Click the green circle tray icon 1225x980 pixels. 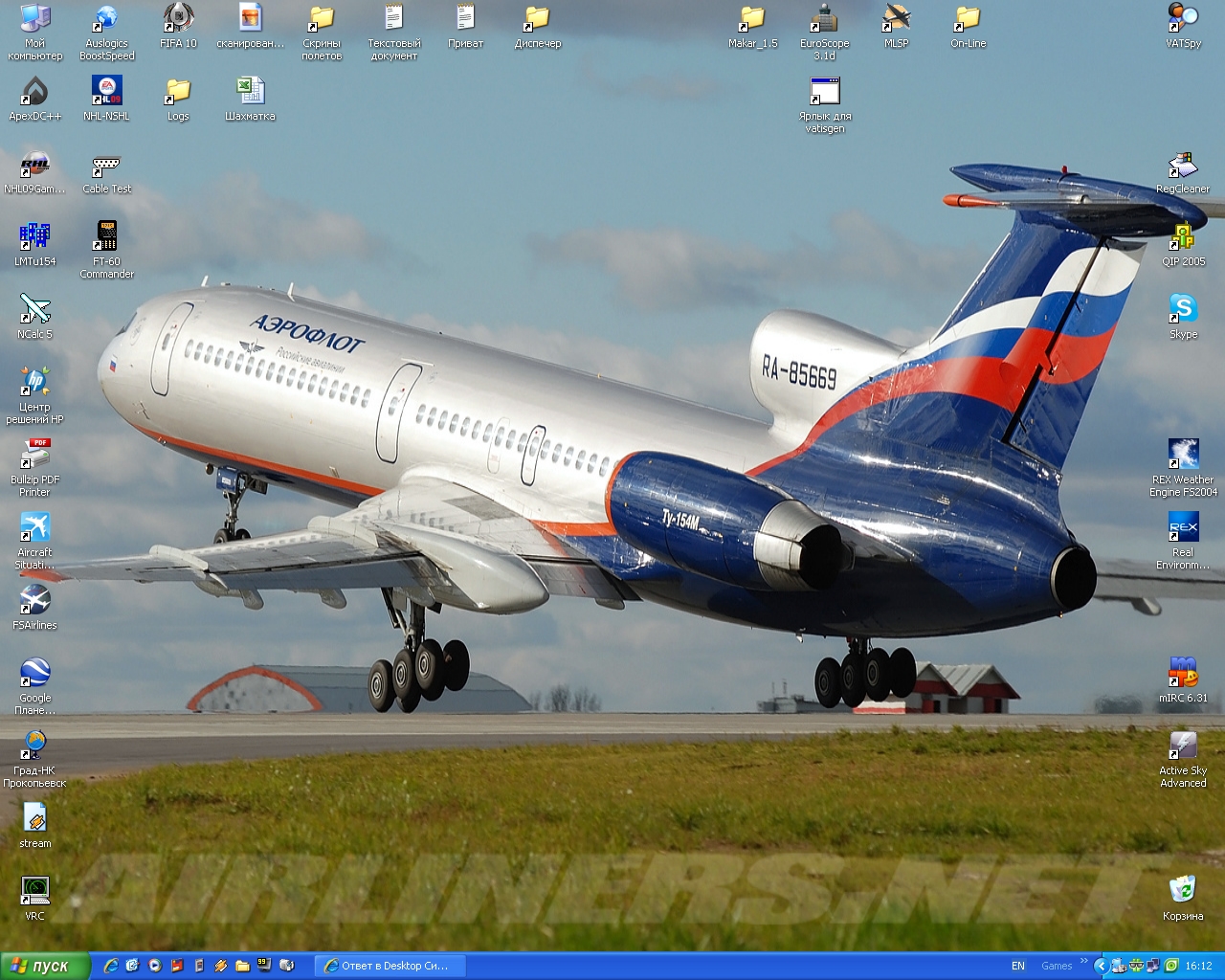click(x=1171, y=966)
